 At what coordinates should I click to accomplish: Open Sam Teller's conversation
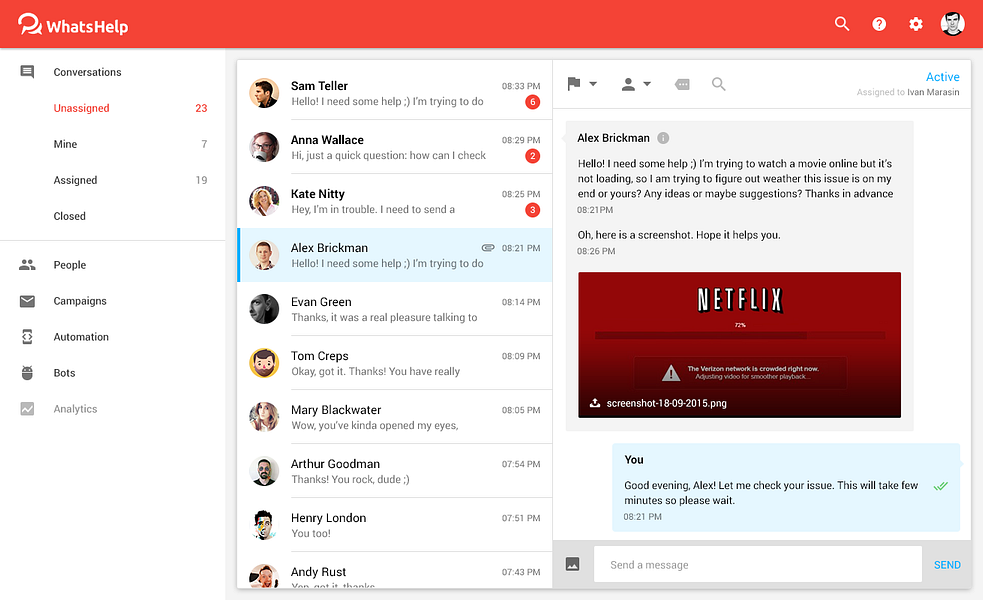pos(394,93)
